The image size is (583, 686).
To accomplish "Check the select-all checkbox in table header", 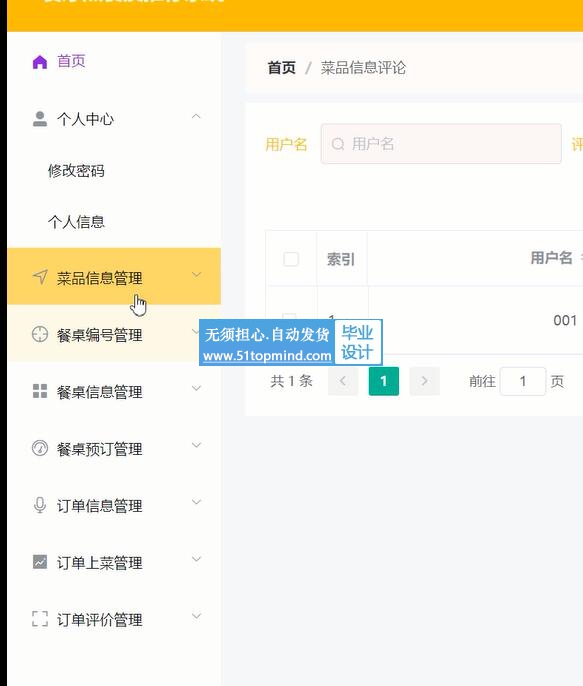I will pos(291,259).
